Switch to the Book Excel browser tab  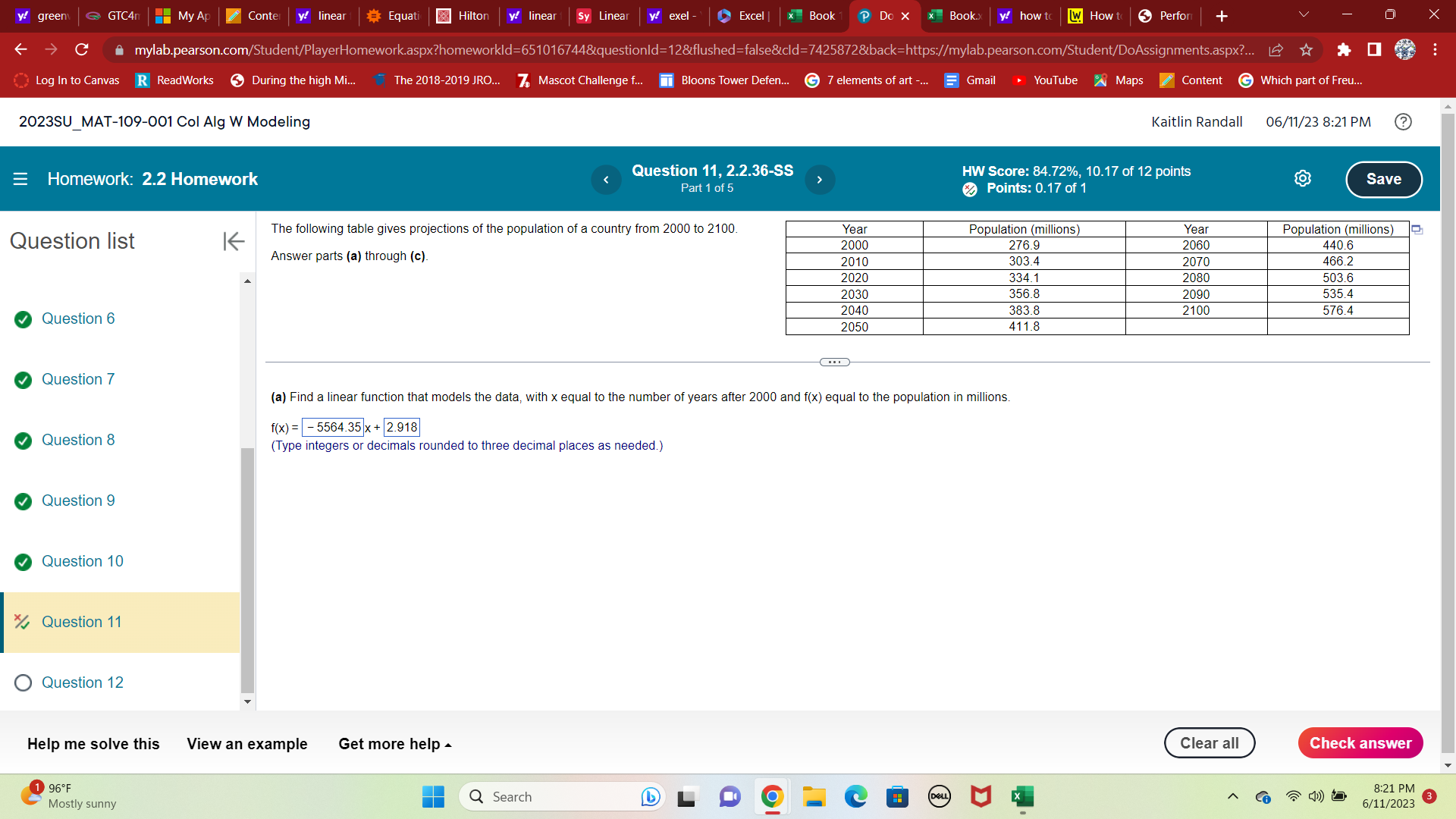814,16
